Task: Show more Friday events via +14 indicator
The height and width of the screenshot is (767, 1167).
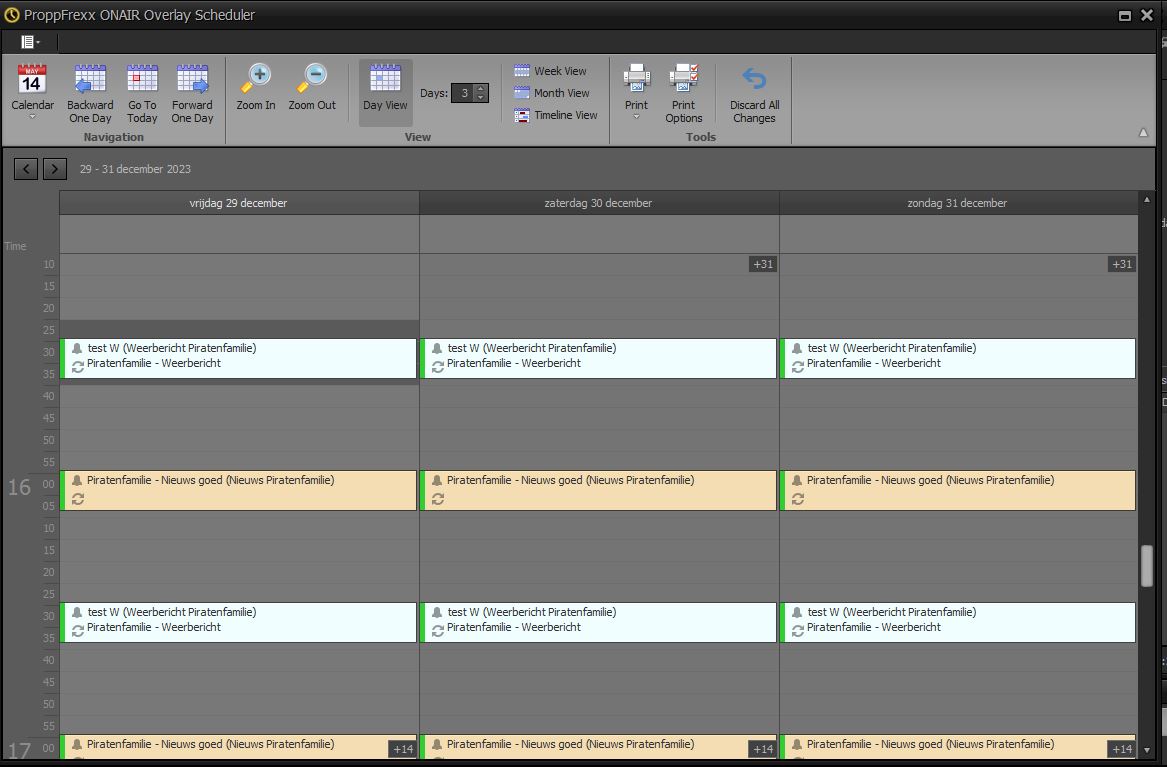Action: point(402,749)
